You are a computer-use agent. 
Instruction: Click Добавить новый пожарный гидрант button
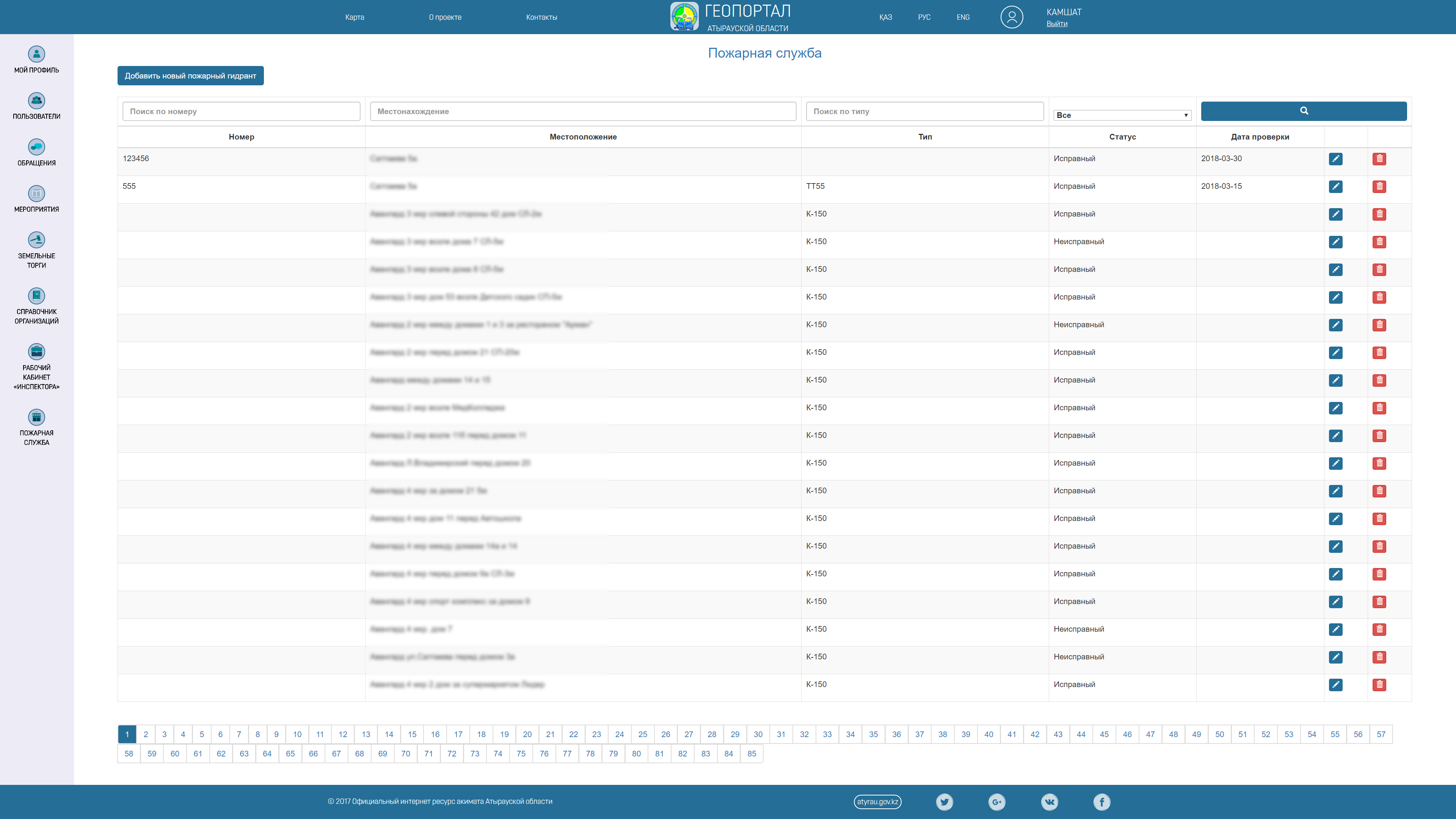coord(190,76)
